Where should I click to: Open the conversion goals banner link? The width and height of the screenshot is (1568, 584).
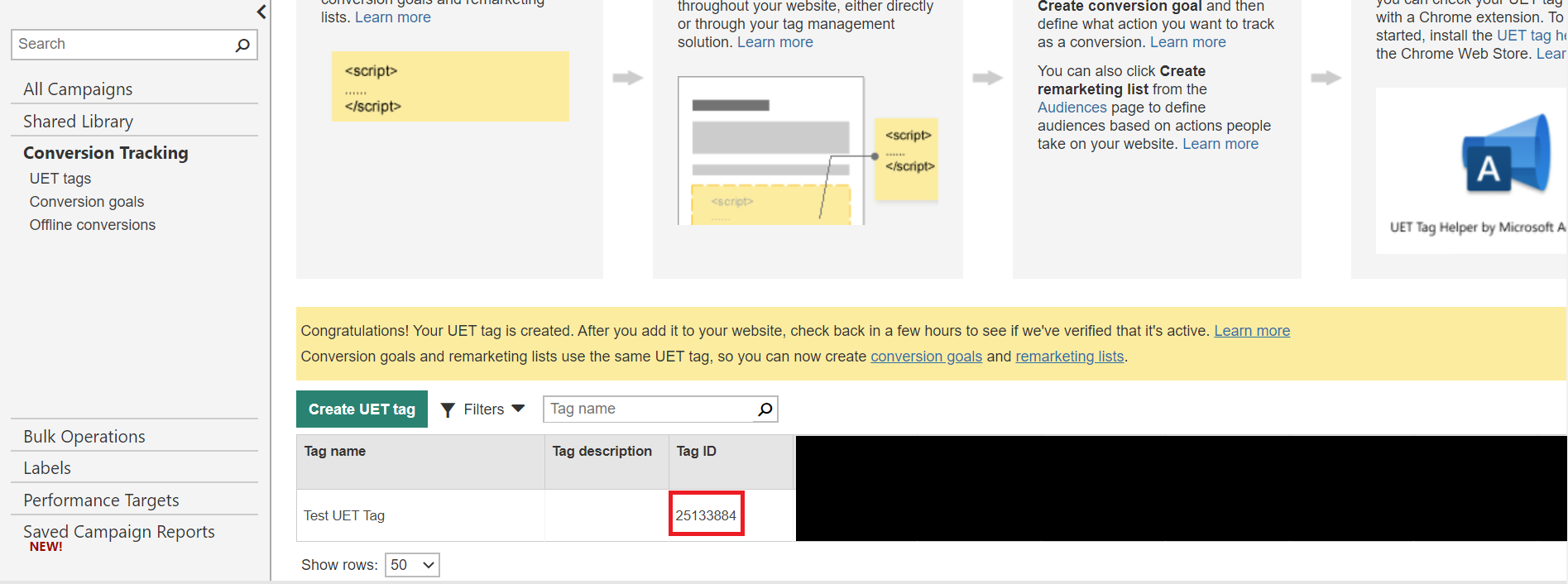pyautogui.click(x=926, y=357)
